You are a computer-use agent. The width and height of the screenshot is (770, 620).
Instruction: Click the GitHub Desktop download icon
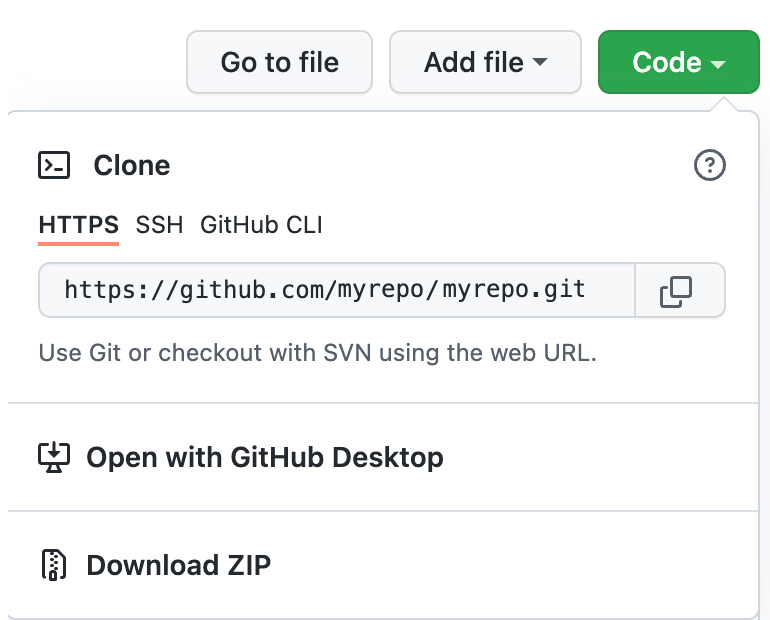point(54,457)
